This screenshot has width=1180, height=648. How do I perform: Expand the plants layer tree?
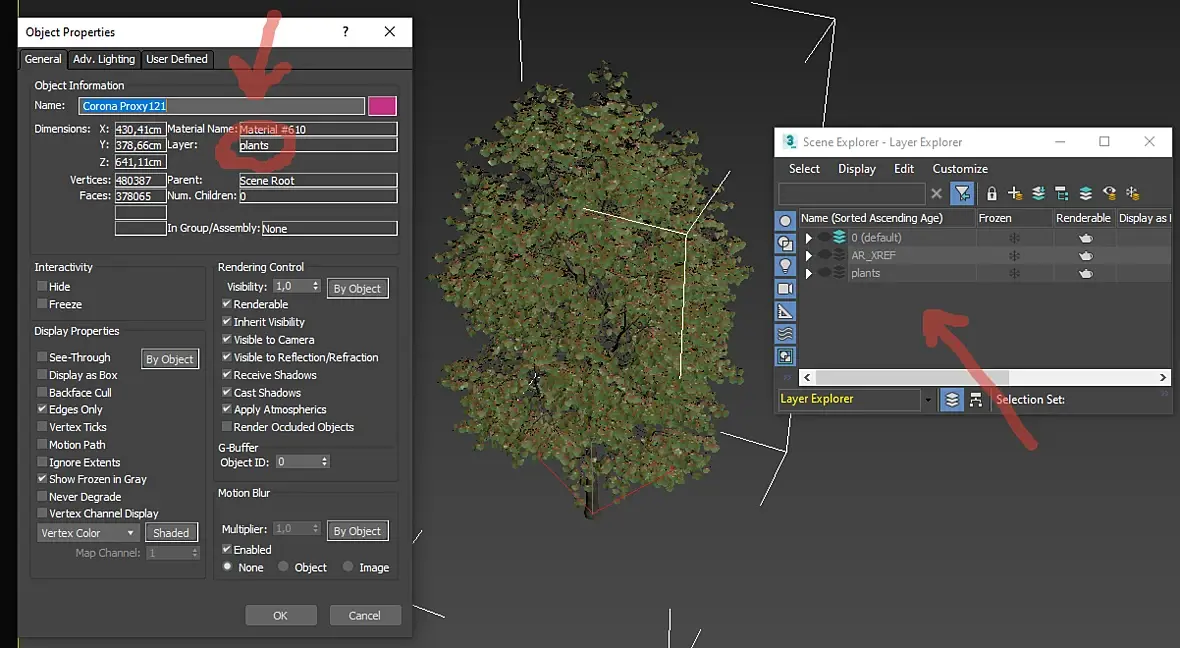coord(809,274)
